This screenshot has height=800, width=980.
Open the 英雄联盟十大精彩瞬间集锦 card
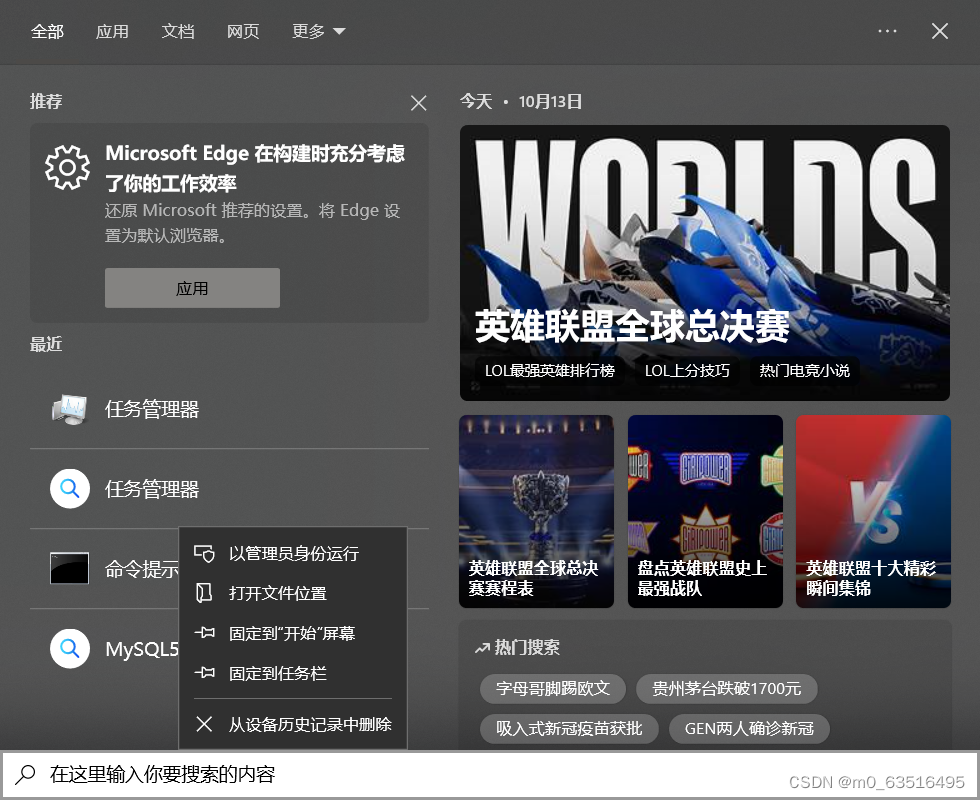pos(873,511)
